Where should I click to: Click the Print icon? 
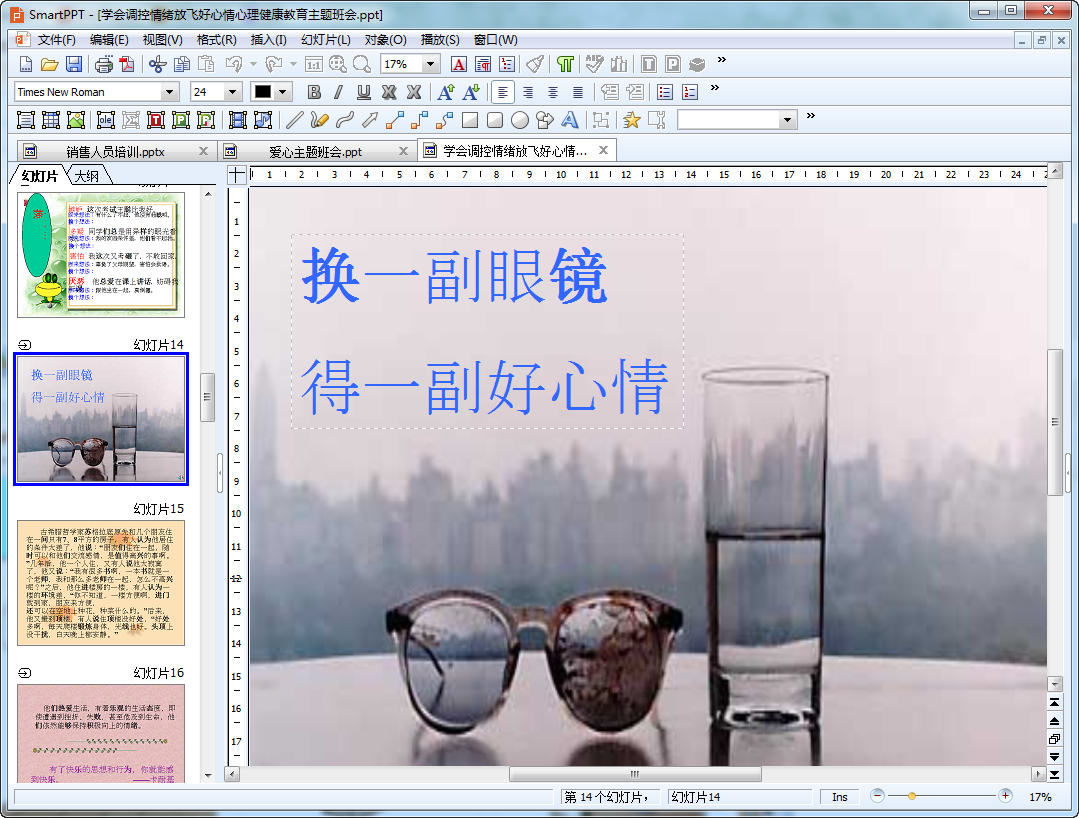tap(104, 64)
